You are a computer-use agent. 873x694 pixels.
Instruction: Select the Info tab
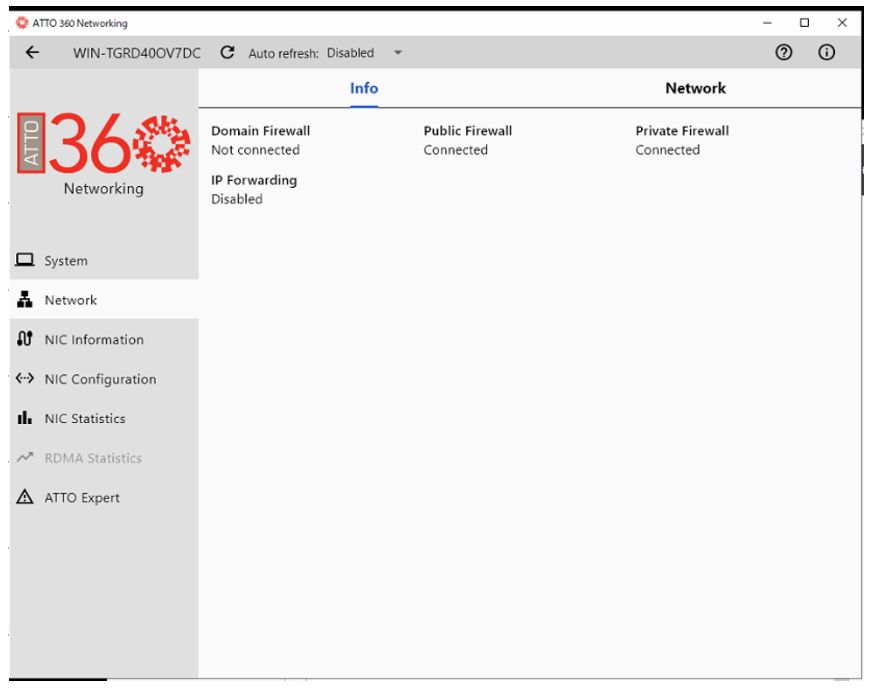click(364, 88)
